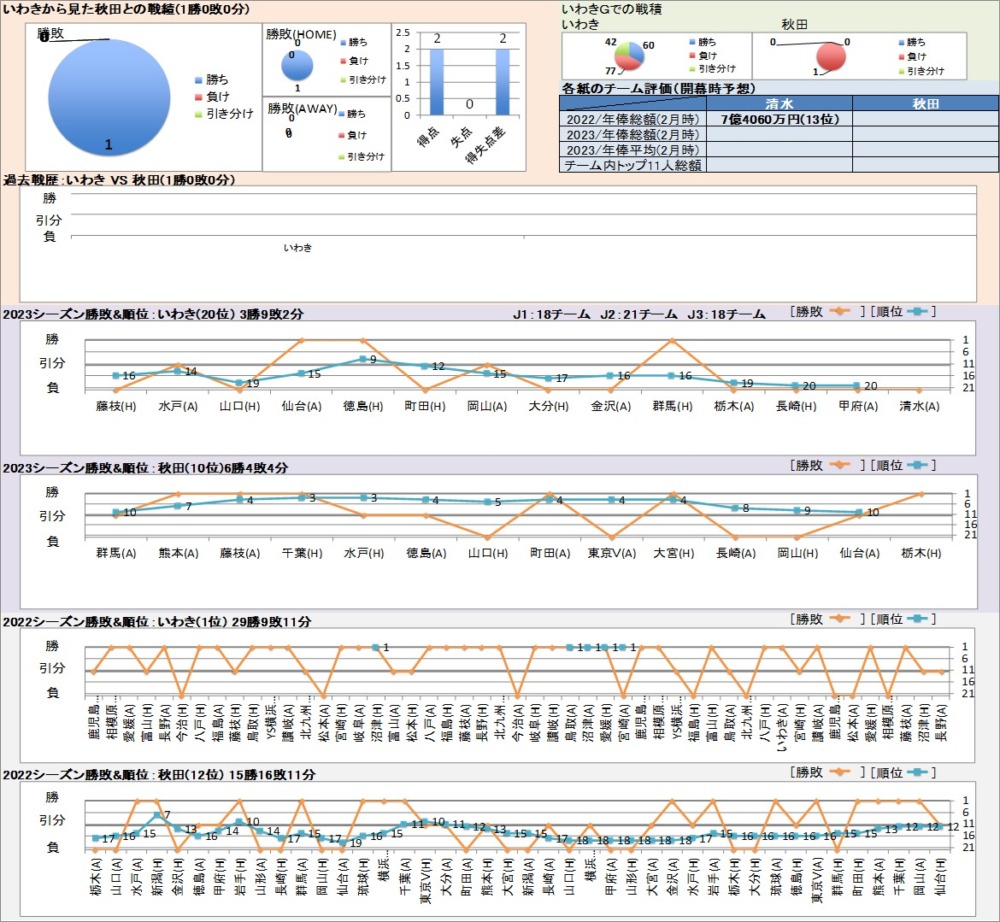Click the いわき label in the 過去戦歴 chart

coord(298,247)
